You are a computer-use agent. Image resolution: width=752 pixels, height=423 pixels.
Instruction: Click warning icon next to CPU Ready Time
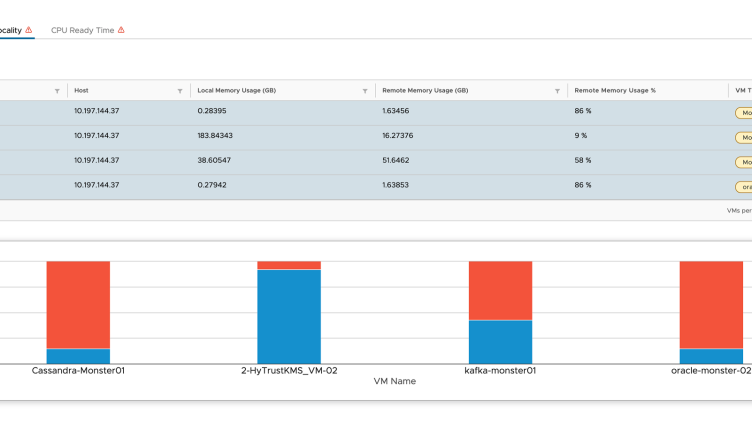point(121,30)
